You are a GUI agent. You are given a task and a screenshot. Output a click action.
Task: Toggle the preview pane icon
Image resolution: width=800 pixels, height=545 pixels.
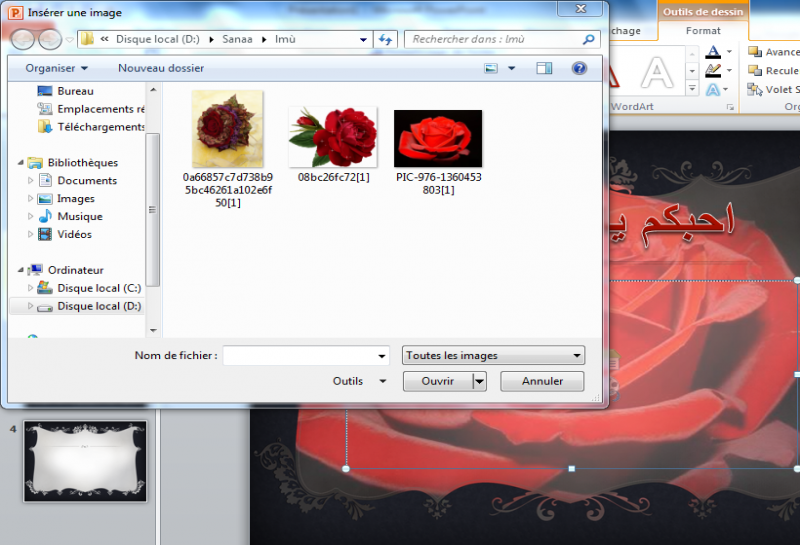[x=544, y=68]
